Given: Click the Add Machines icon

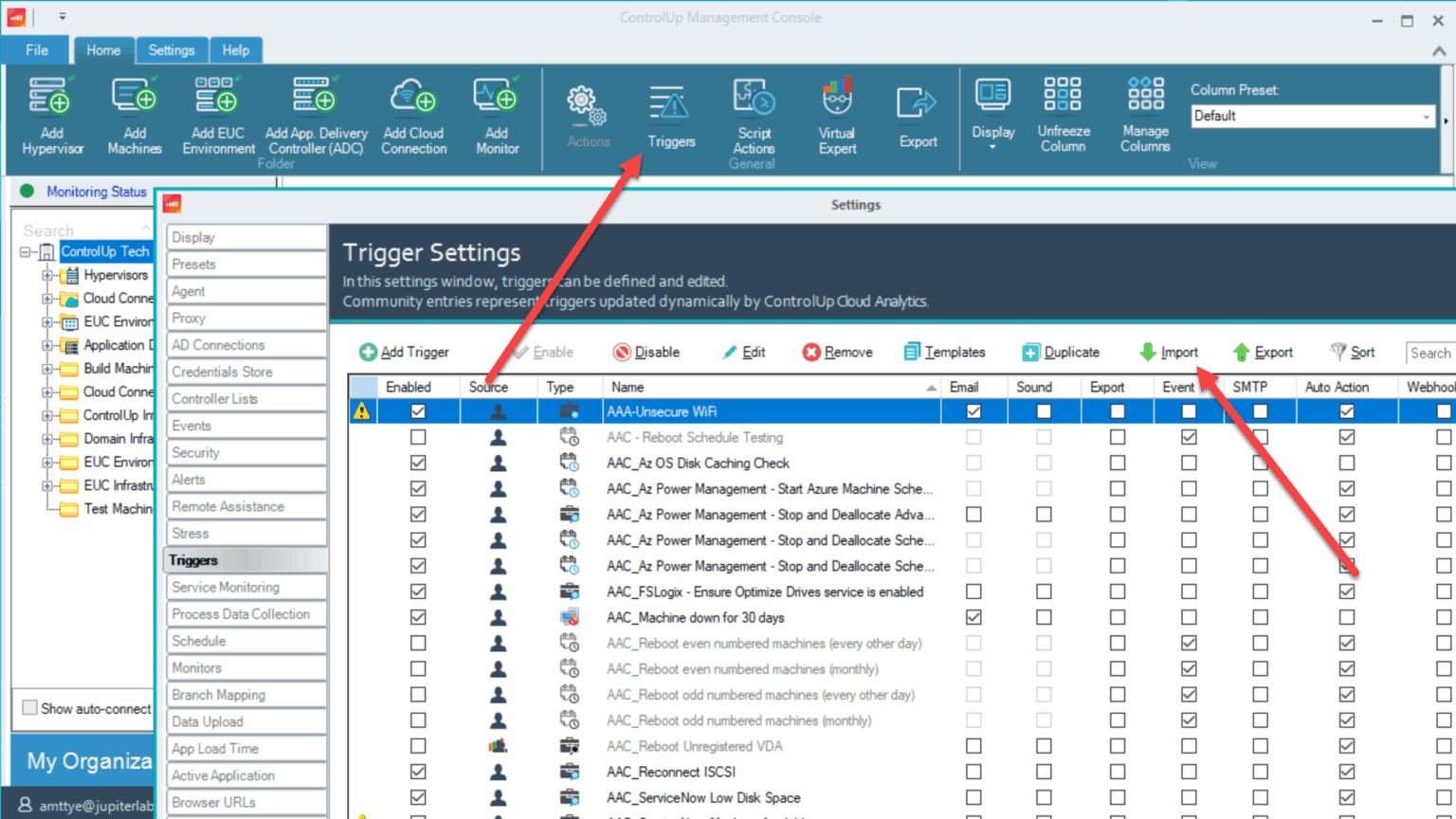Looking at the screenshot, I should 134,112.
